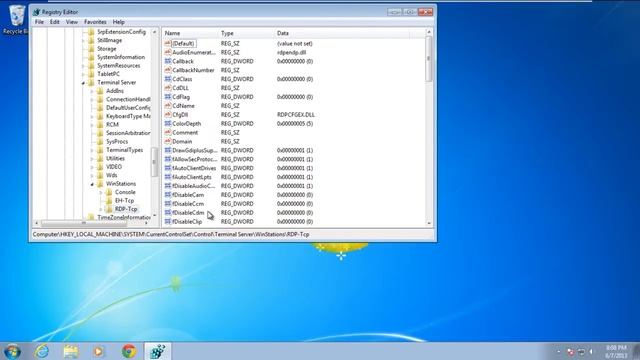Select the SystemInformation key

click(x=121, y=57)
